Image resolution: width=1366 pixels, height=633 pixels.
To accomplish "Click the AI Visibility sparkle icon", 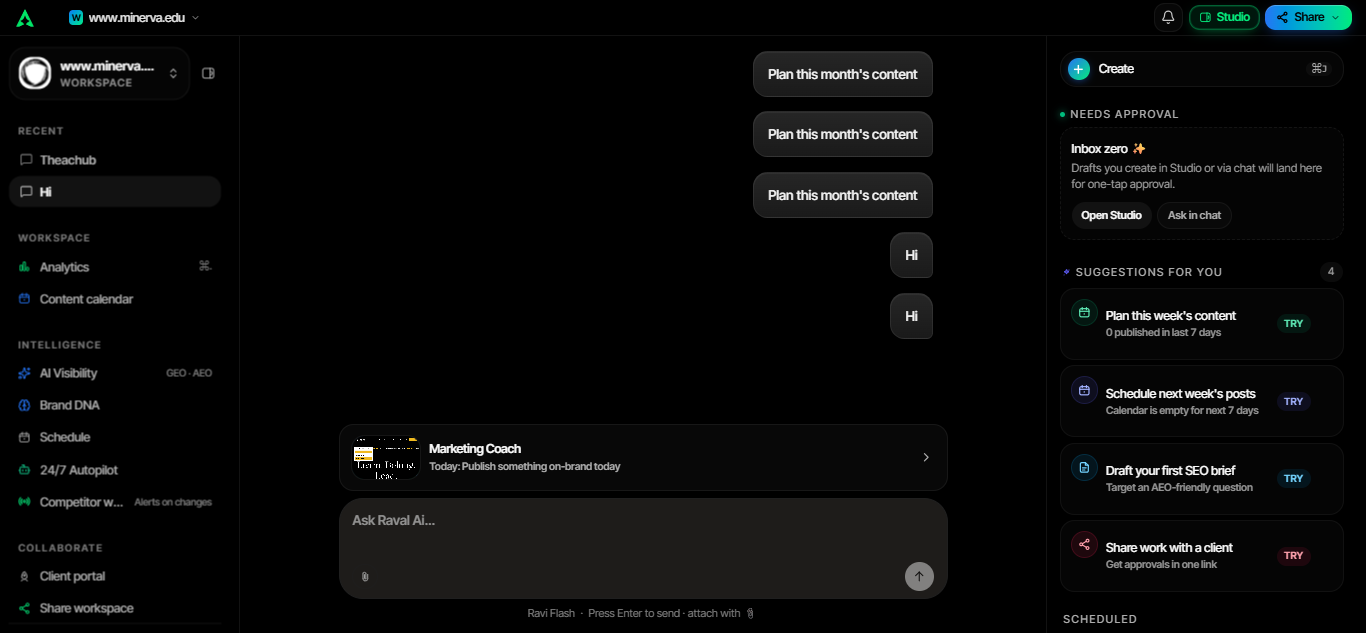I will coord(25,373).
